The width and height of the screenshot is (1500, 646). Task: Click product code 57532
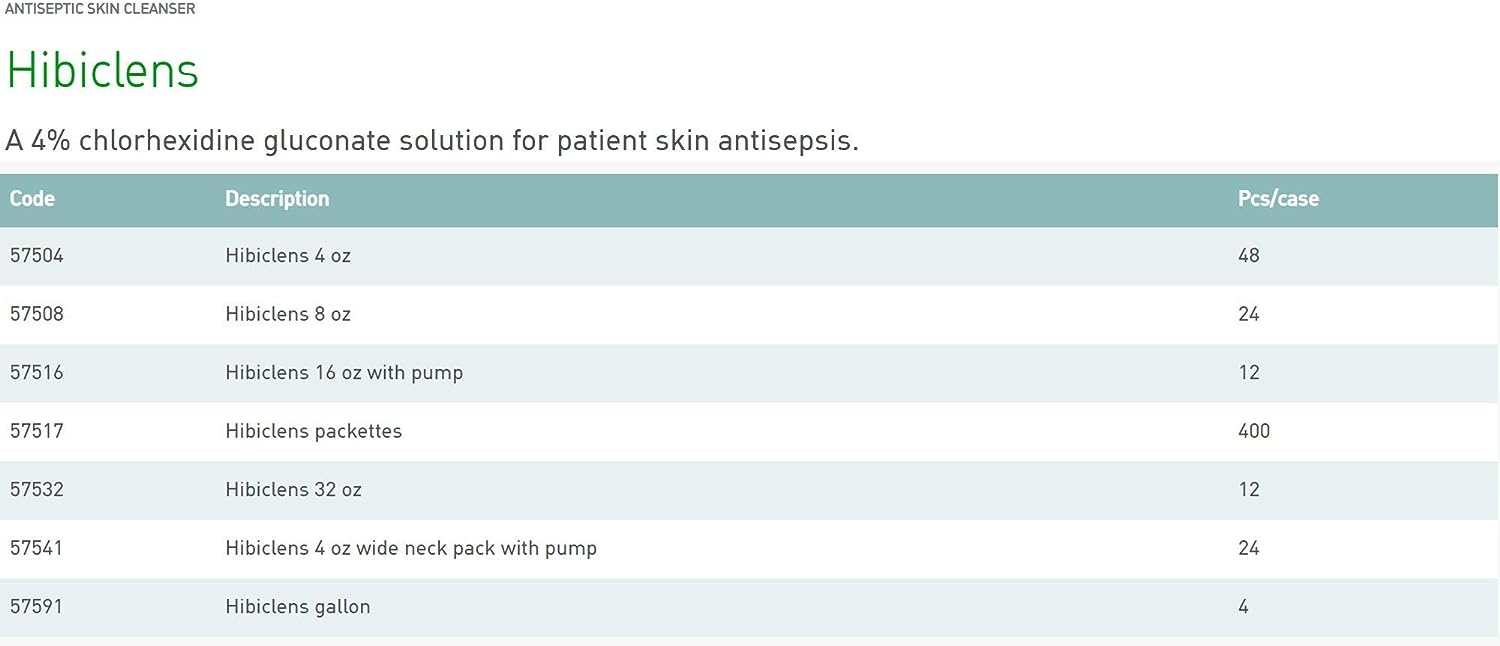click(x=37, y=490)
